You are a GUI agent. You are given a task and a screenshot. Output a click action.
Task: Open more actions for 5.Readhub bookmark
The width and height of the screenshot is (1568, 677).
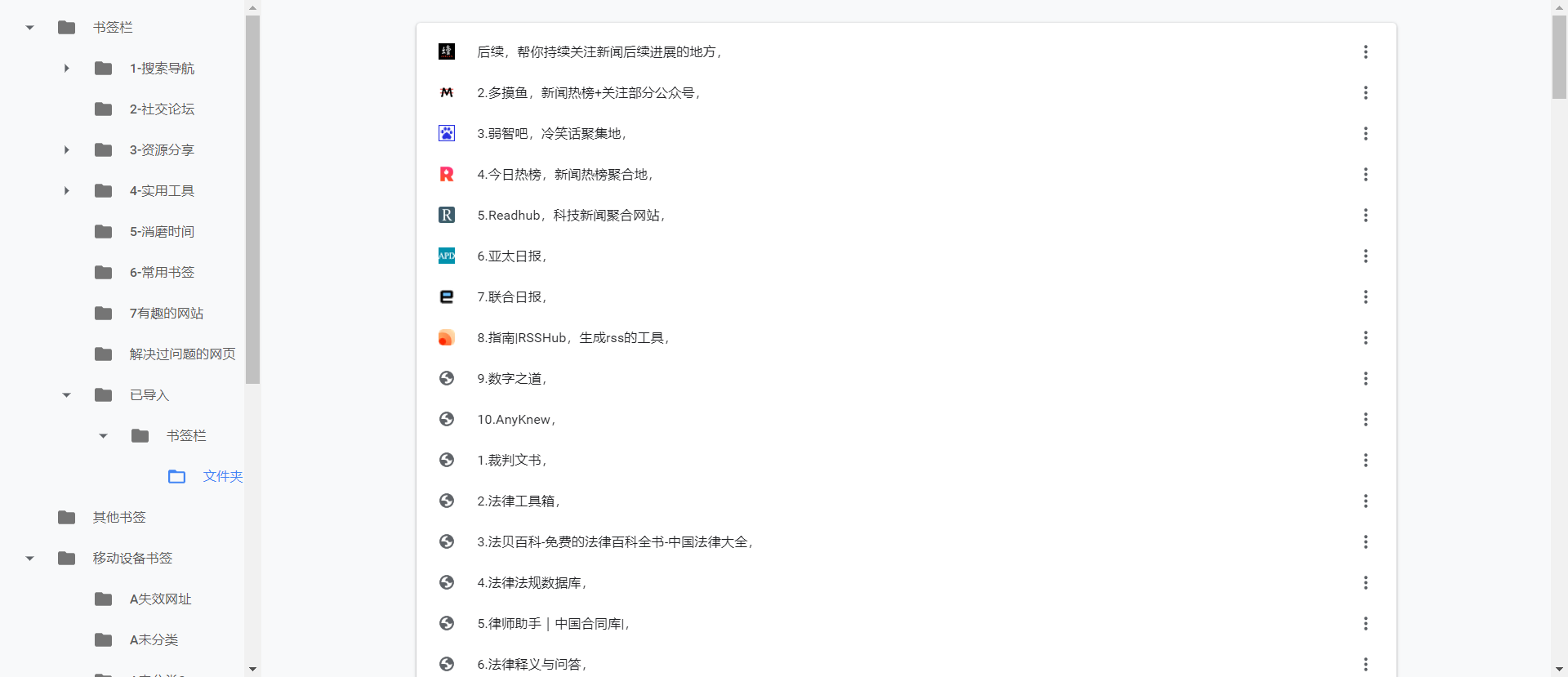click(x=1365, y=215)
